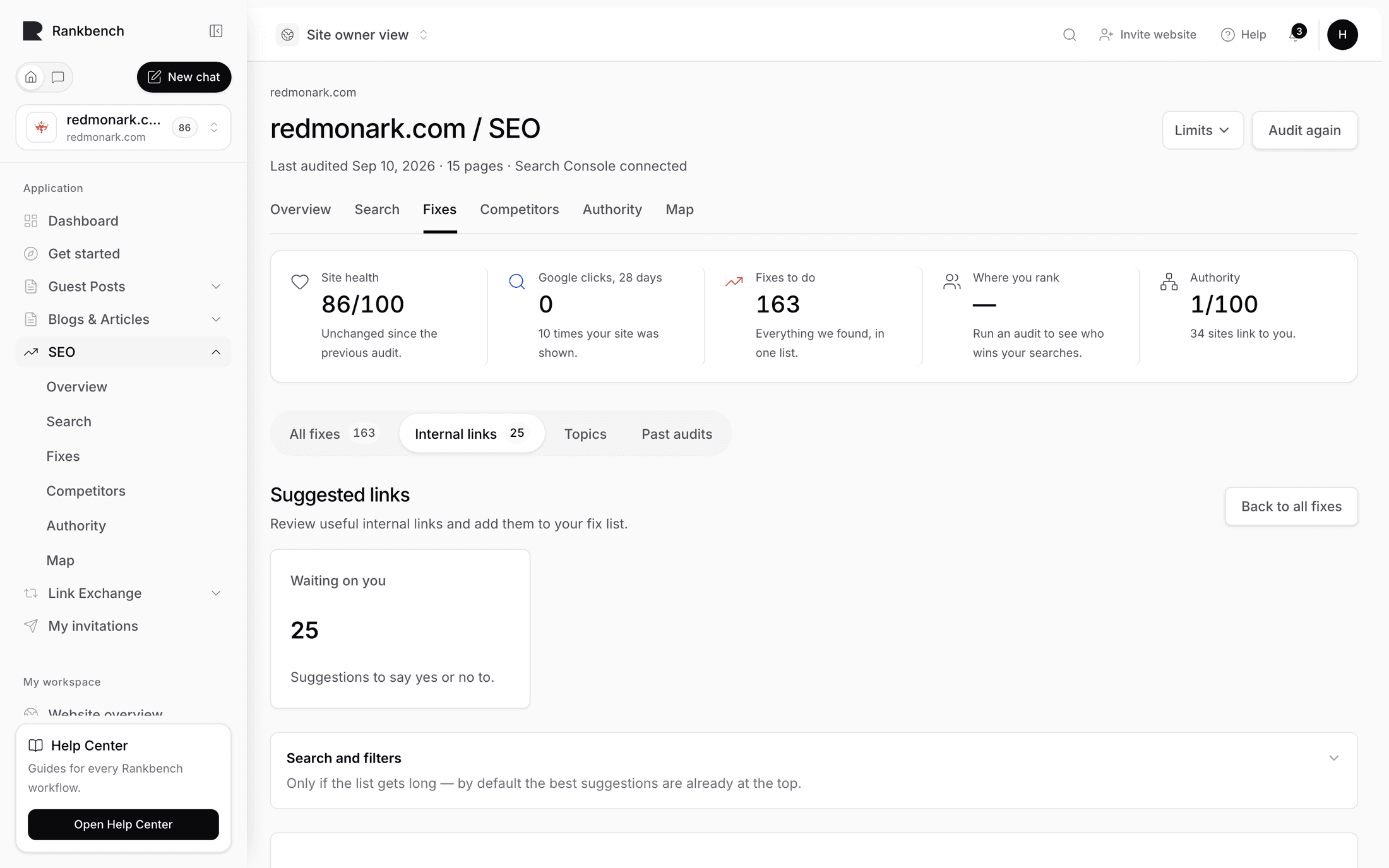Click the Help Center book icon
Viewport: 1389px width, 868px height.
36,746
